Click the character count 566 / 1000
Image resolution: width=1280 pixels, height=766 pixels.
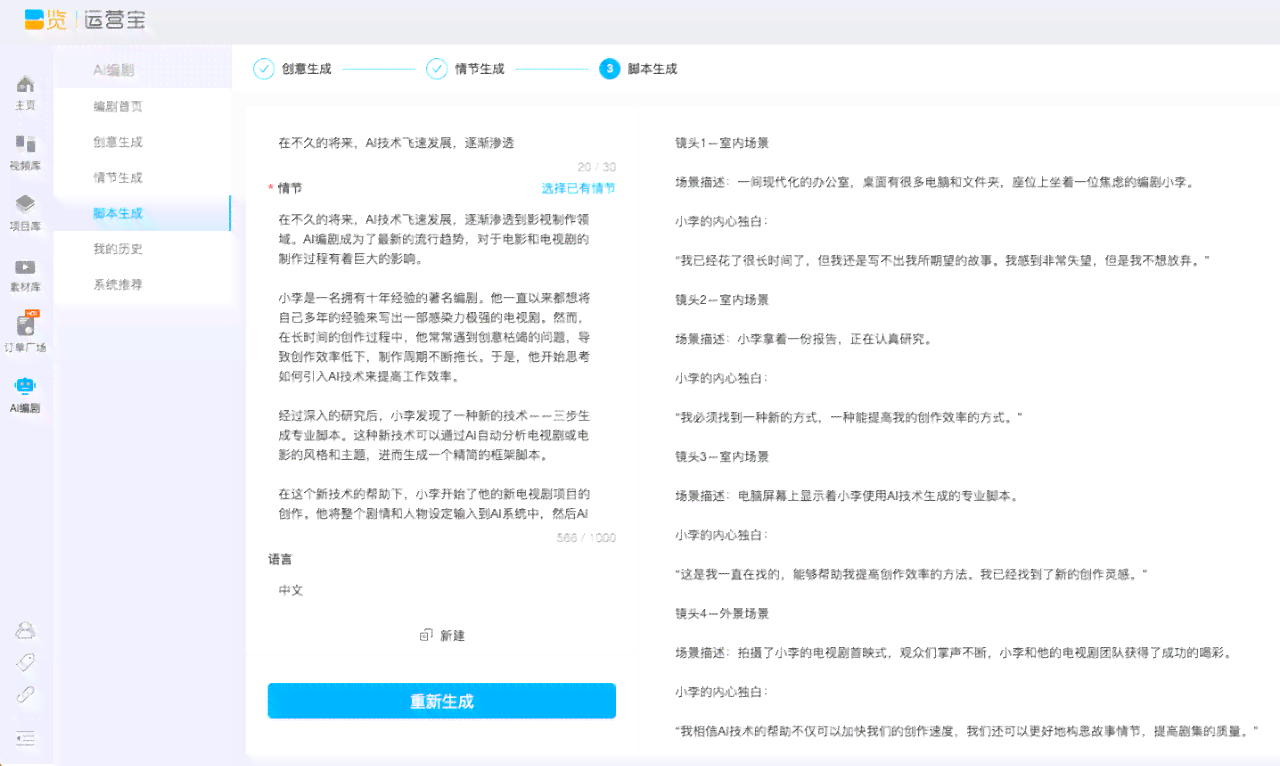[x=586, y=538]
